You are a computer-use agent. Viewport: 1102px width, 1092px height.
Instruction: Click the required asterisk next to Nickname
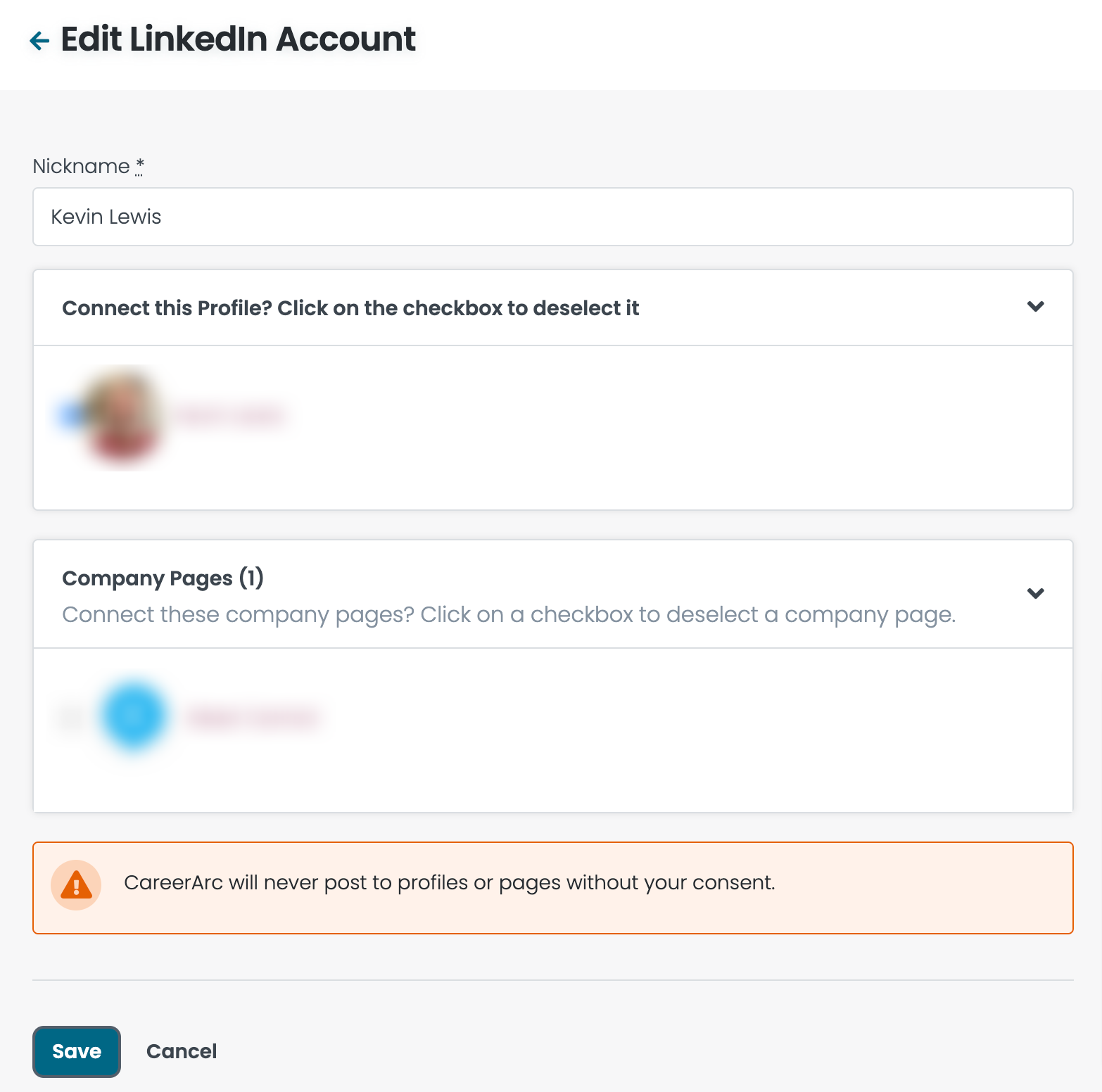coord(139,165)
